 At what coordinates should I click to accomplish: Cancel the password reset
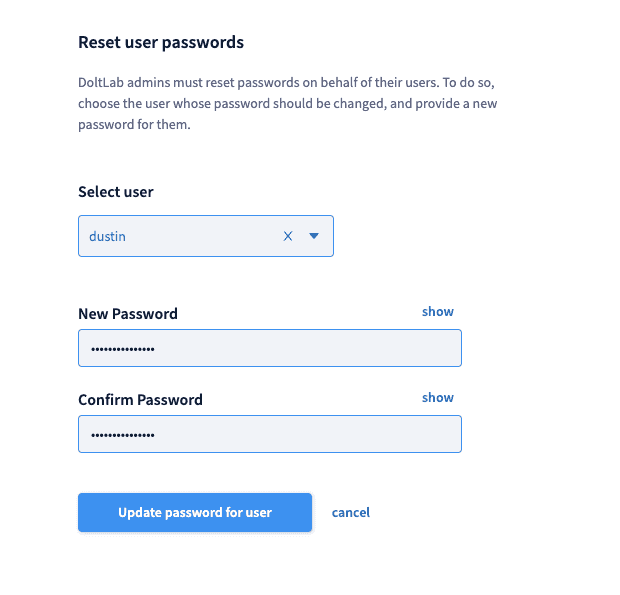(x=351, y=512)
